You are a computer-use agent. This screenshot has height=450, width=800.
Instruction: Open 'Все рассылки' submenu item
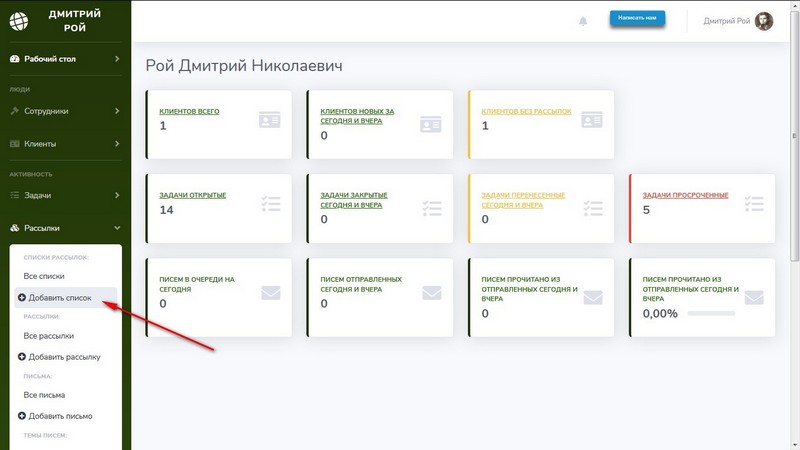tap(48, 336)
